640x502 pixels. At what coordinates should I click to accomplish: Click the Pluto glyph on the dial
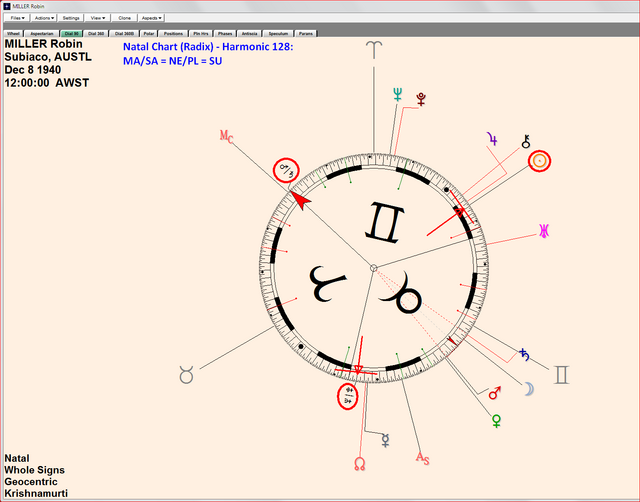(x=421, y=99)
